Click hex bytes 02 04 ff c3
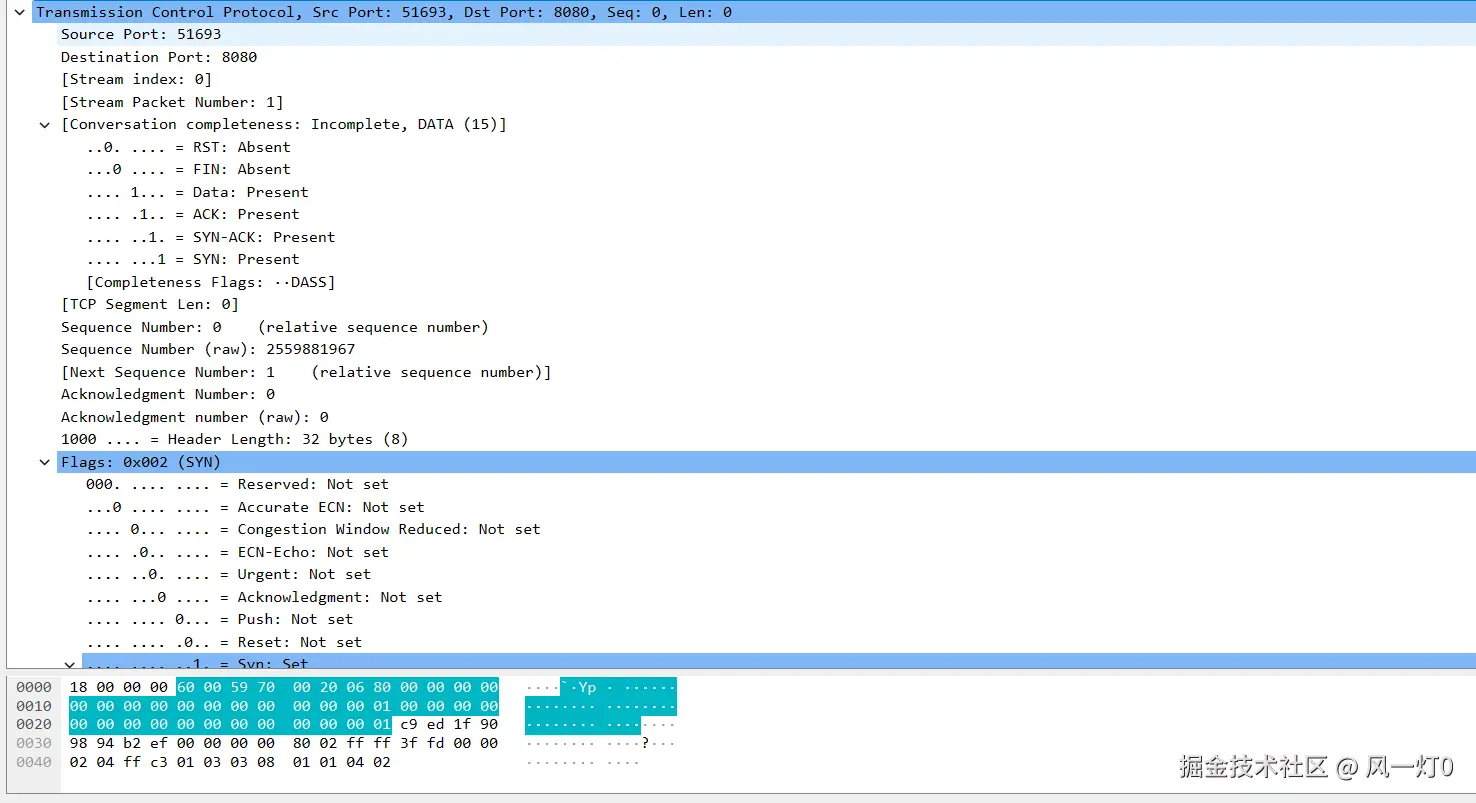 pos(119,762)
